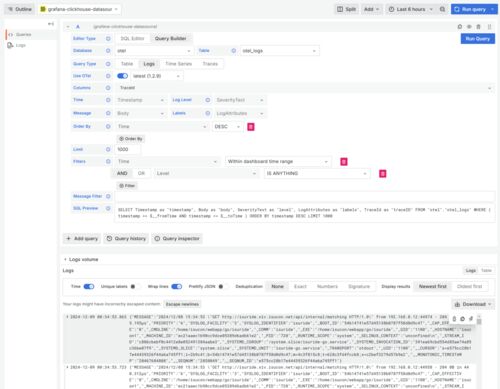
Task: Open the Query inspector
Action: tap(177, 239)
